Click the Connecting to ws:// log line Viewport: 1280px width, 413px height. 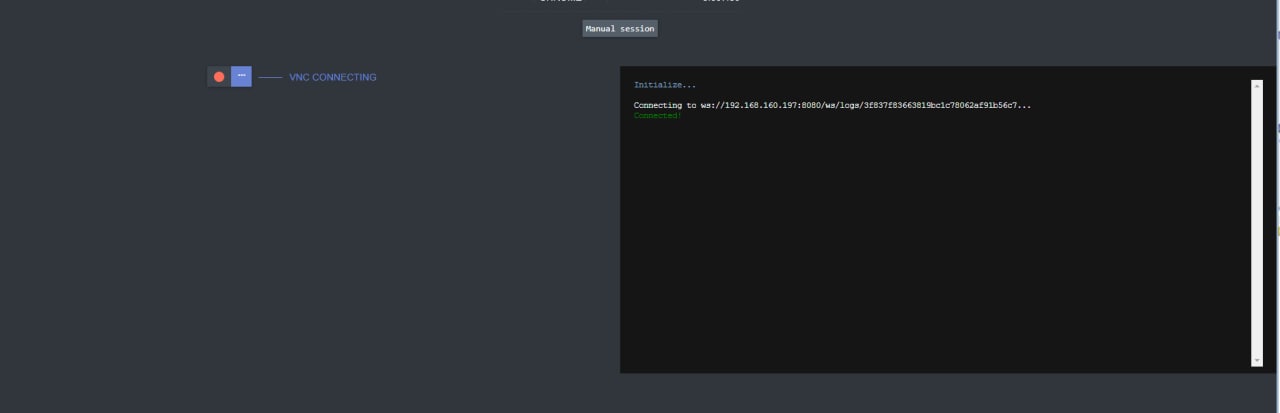coord(832,105)
